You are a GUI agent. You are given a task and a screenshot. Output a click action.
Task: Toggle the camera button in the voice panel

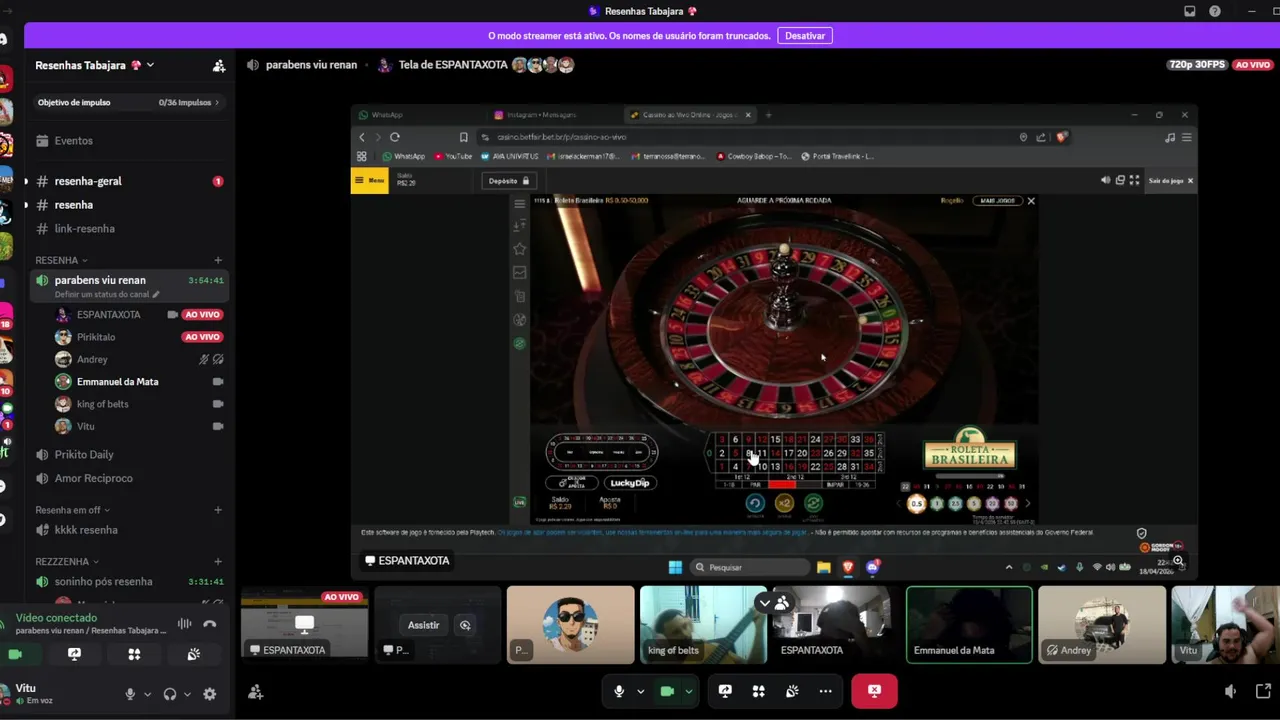(x=15, y=654)
